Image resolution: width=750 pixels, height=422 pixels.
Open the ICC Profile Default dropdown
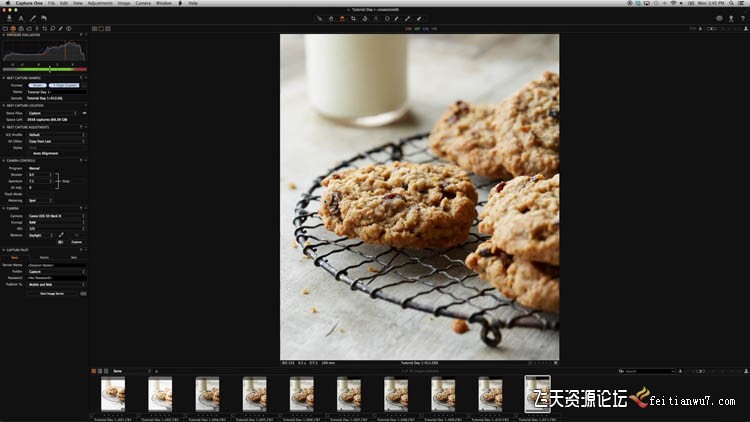(x=56, y=135)
